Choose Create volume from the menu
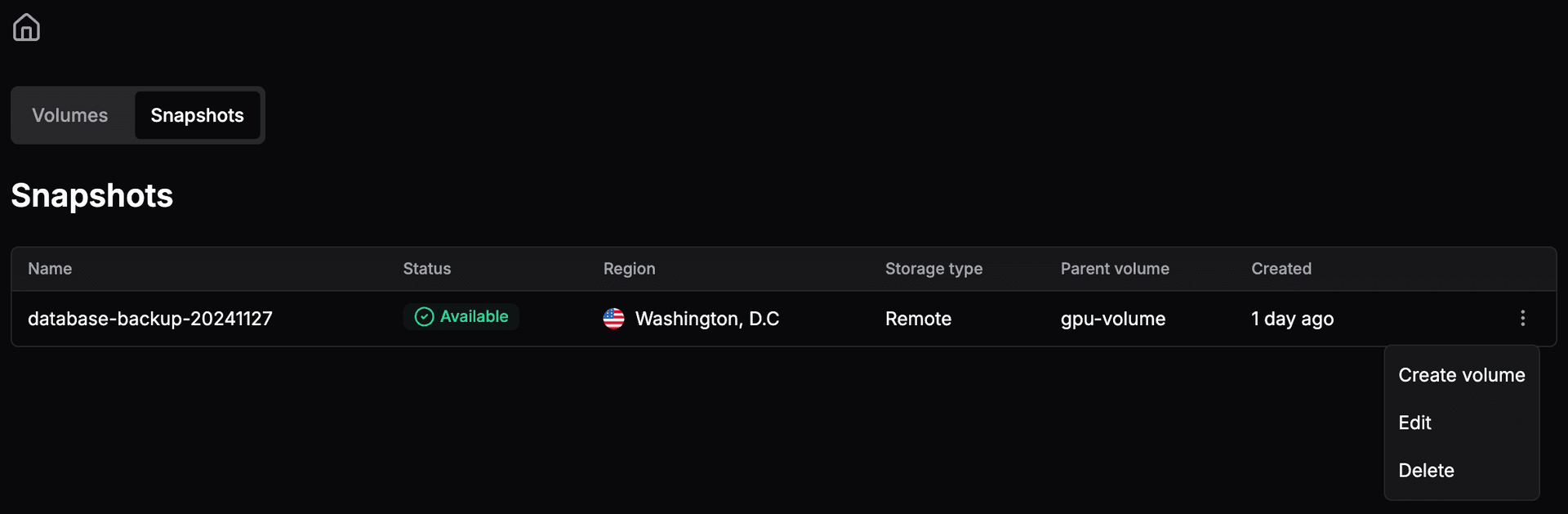 pyautogui.click(x=1461, y=375)
